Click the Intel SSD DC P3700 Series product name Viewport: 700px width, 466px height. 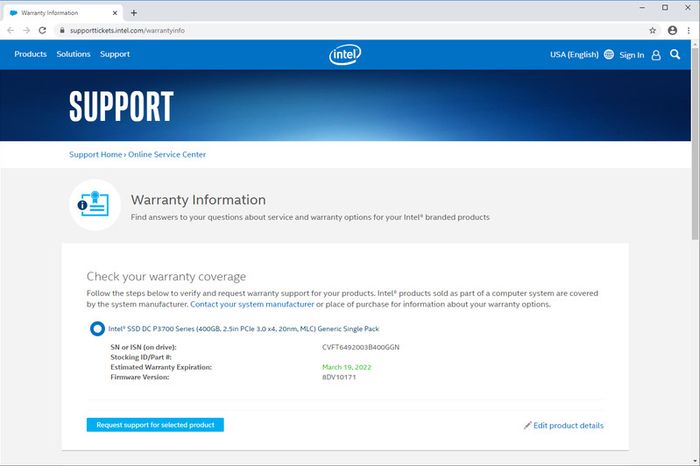pos(244,329)
